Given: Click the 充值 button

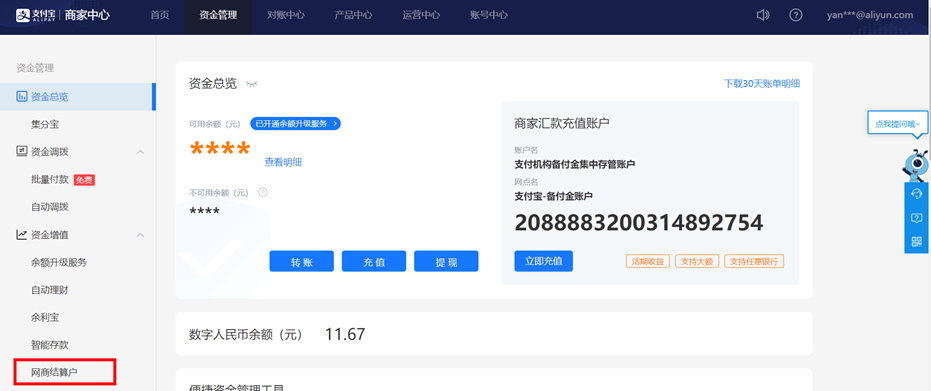Looking at the screenshot, I should pyautogui.click(x=374, y=261).
